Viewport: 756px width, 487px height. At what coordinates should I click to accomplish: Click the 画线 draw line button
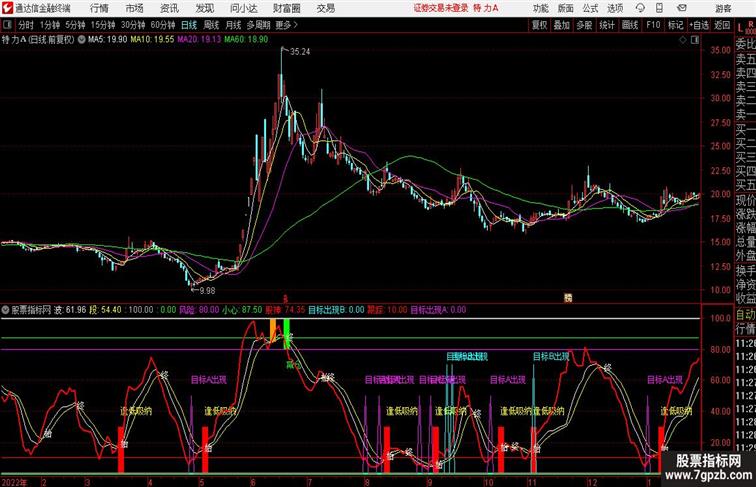pos(630,25)
